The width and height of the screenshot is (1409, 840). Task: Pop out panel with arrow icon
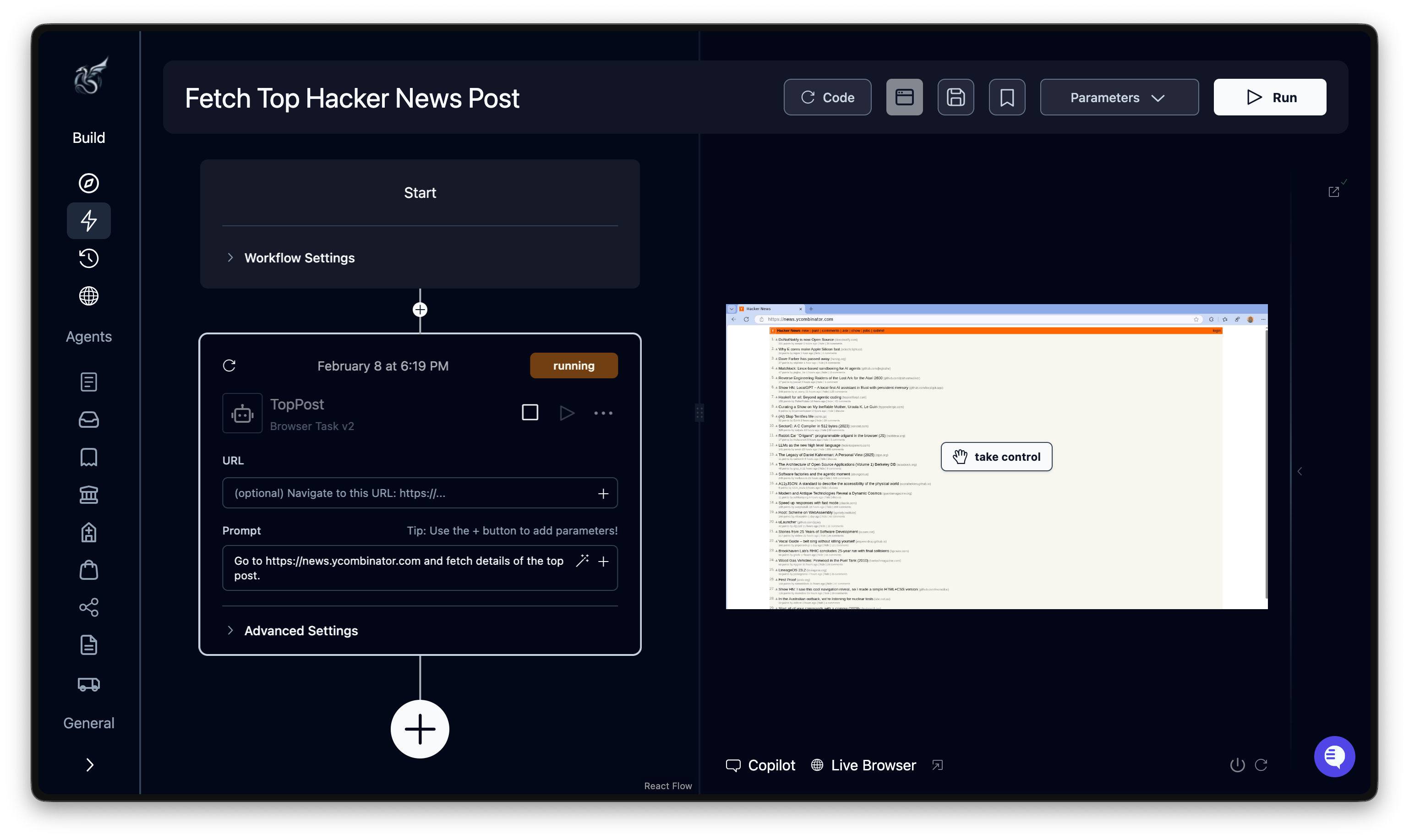[938, 765]
